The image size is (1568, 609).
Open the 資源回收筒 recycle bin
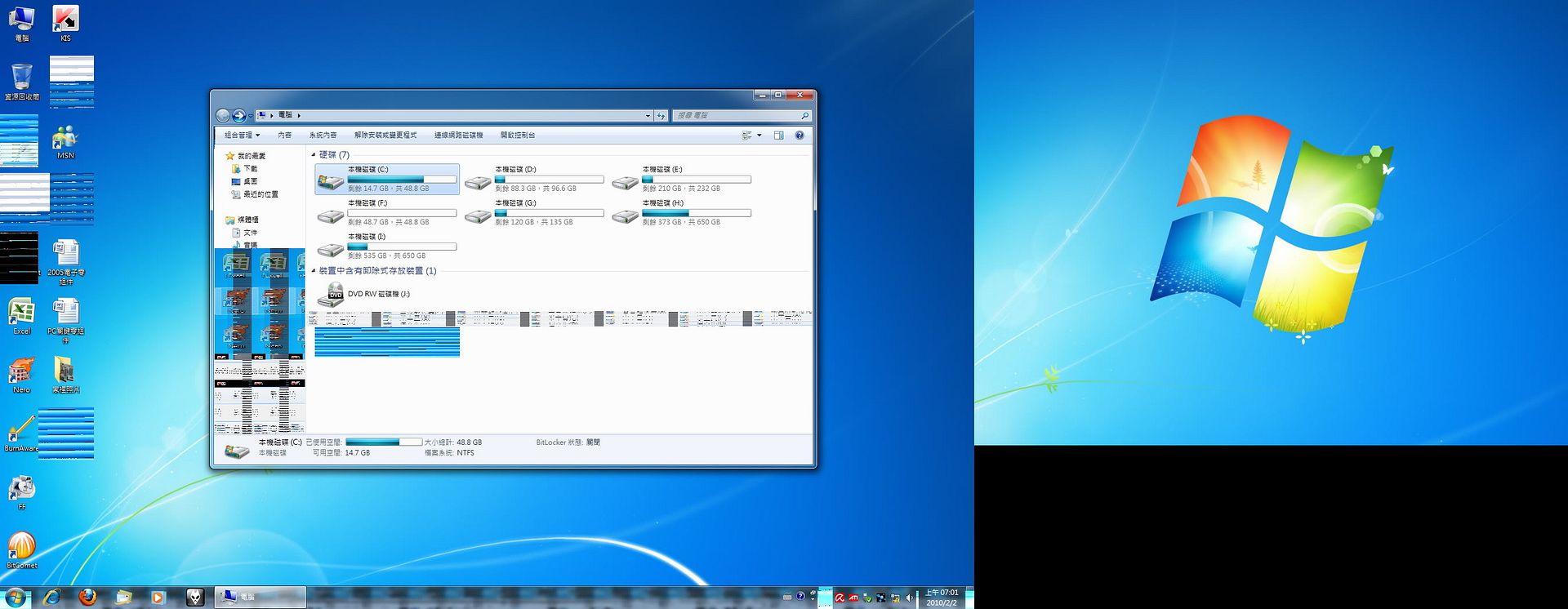(22, 82)
